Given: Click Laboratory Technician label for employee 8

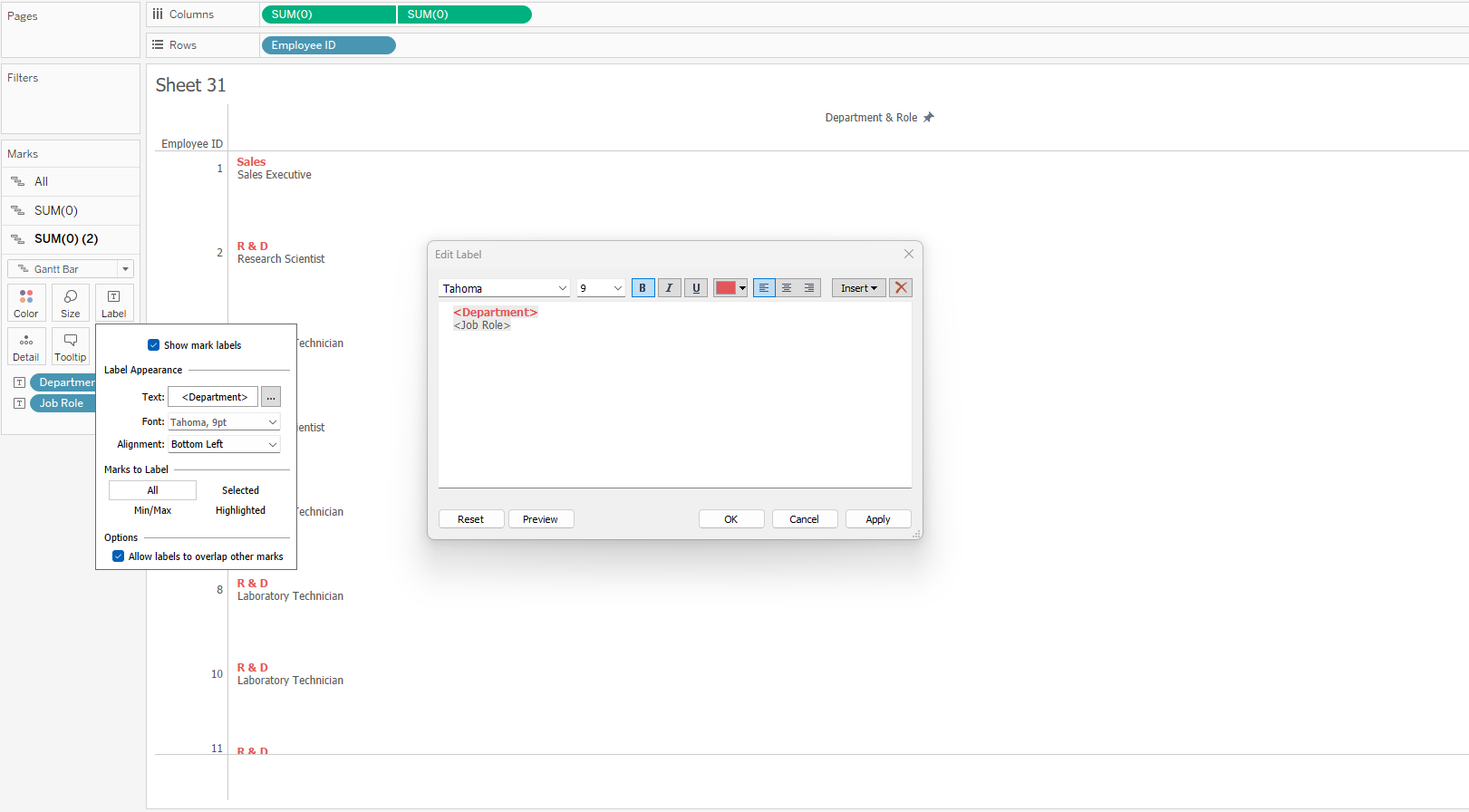Looking at the screenshot, I should 290,596.
